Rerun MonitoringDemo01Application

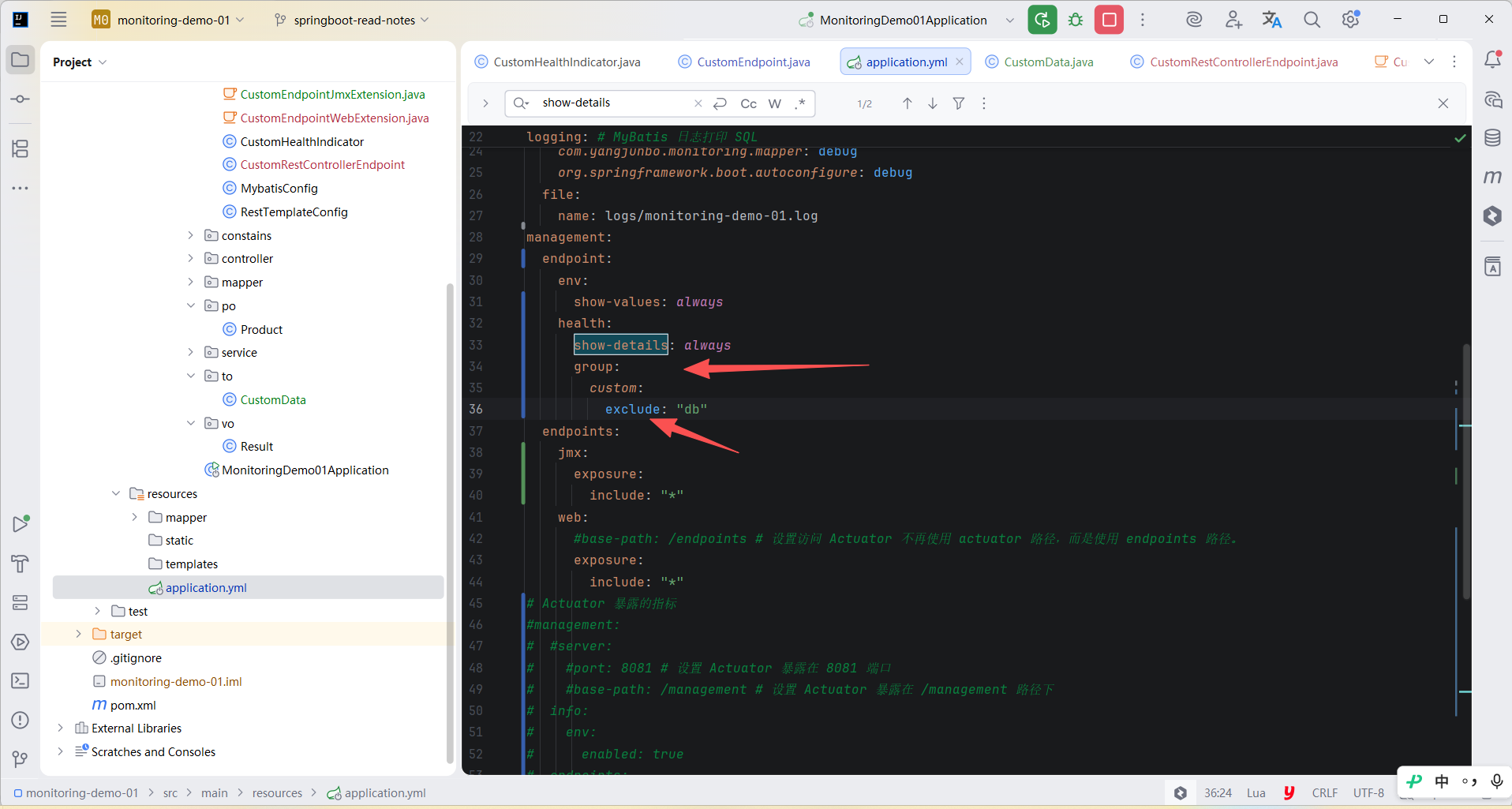pos(1042,20)
